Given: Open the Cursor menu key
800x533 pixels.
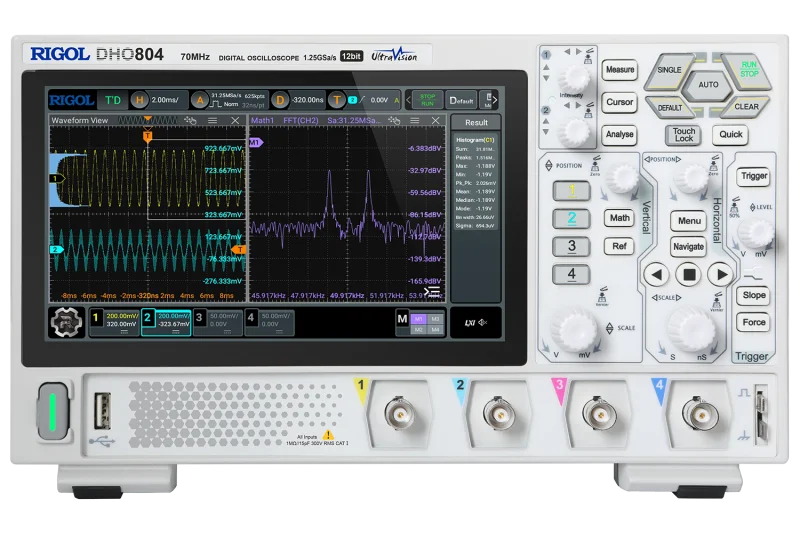Looking at the screenshot, I should 620,102.
